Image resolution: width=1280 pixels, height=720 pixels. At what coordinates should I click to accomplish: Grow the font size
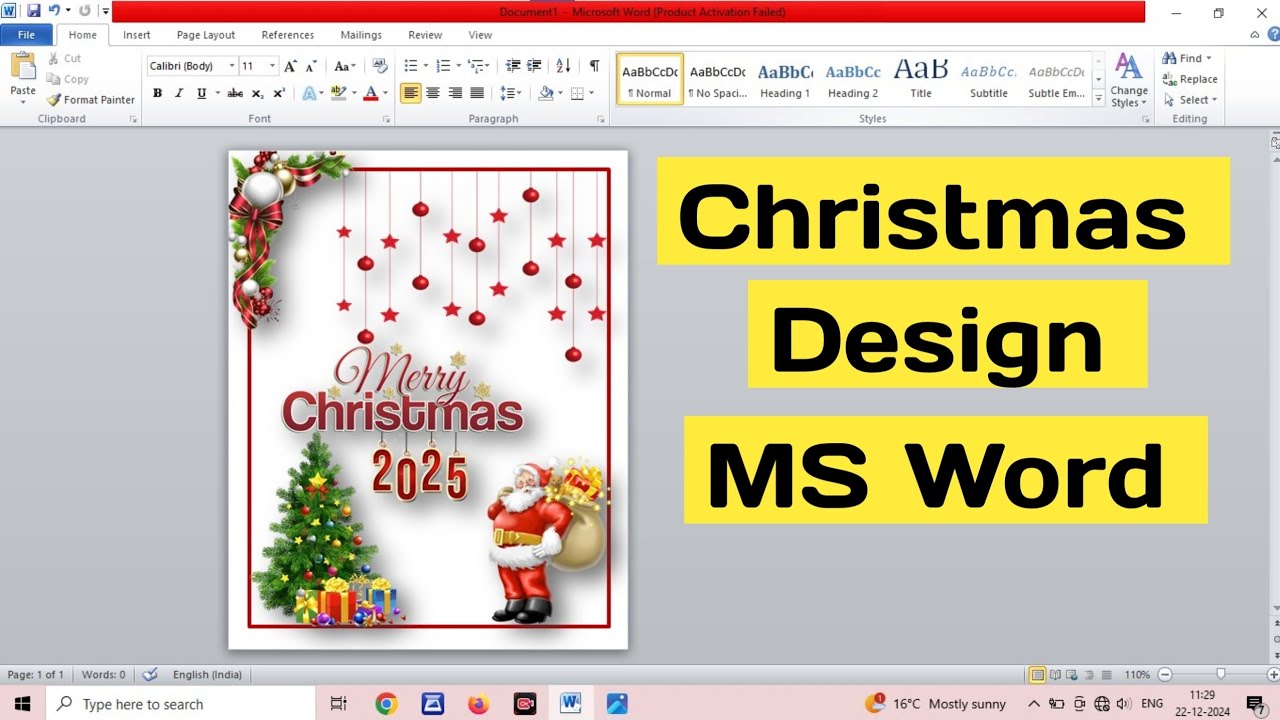290,66
